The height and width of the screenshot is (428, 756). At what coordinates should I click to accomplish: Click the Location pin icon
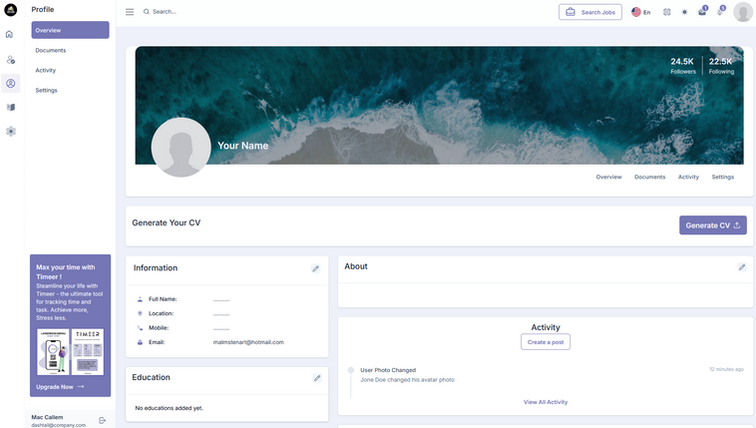140,314
